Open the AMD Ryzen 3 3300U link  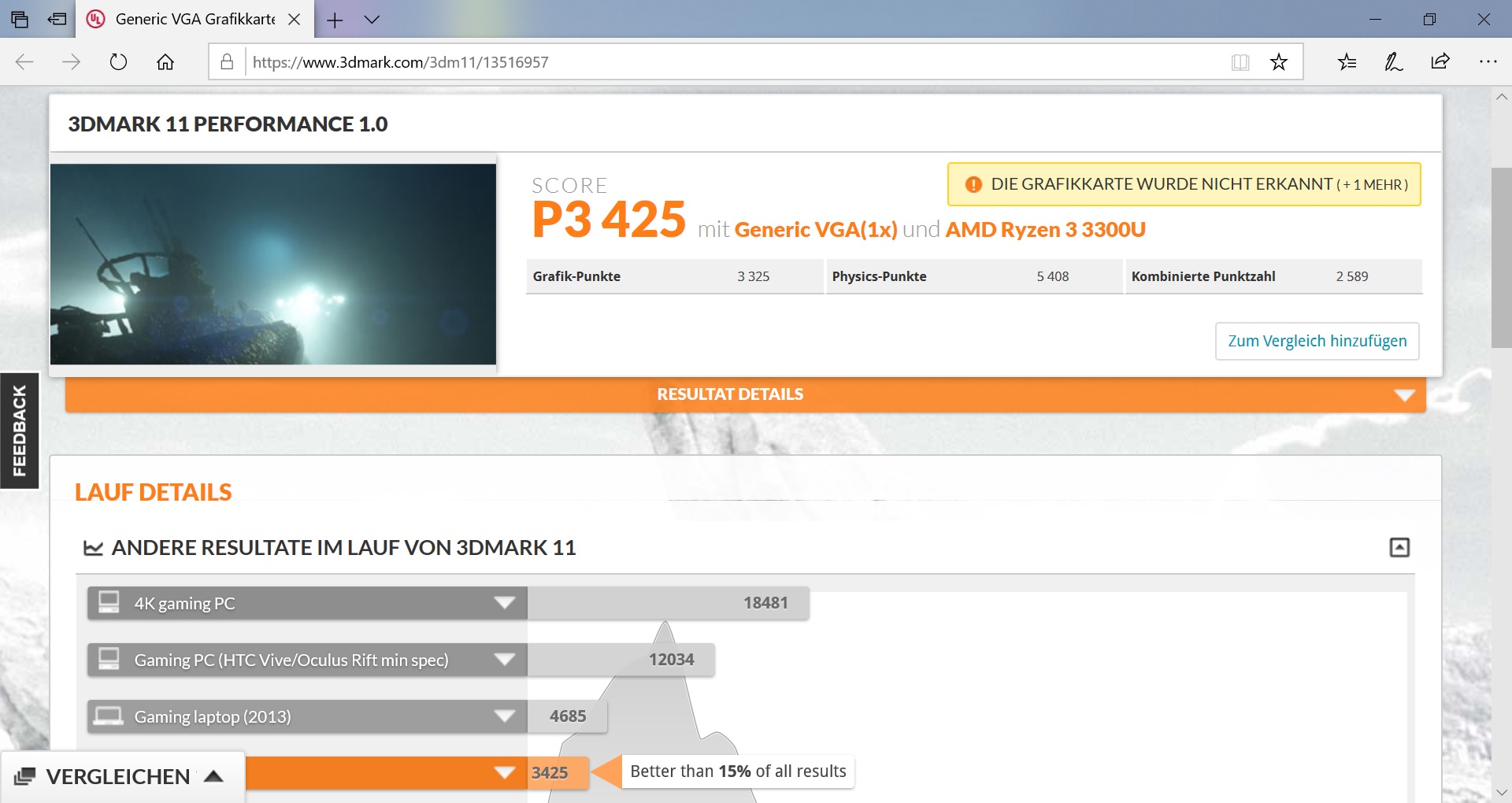coord(1045,230)
